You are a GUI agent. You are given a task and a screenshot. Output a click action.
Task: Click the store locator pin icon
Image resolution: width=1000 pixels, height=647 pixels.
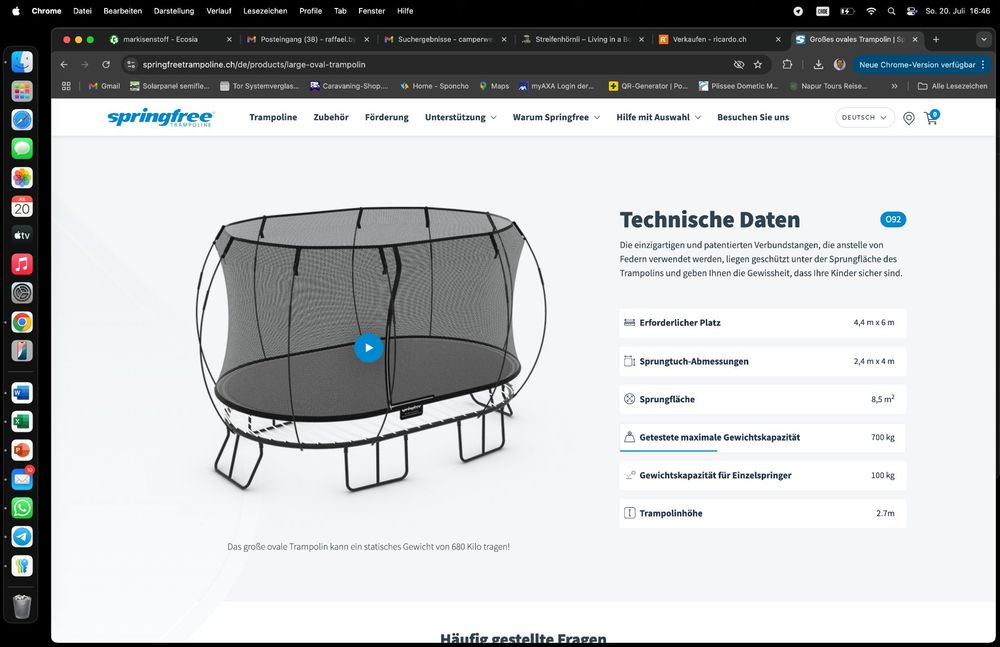click(908, 118)
